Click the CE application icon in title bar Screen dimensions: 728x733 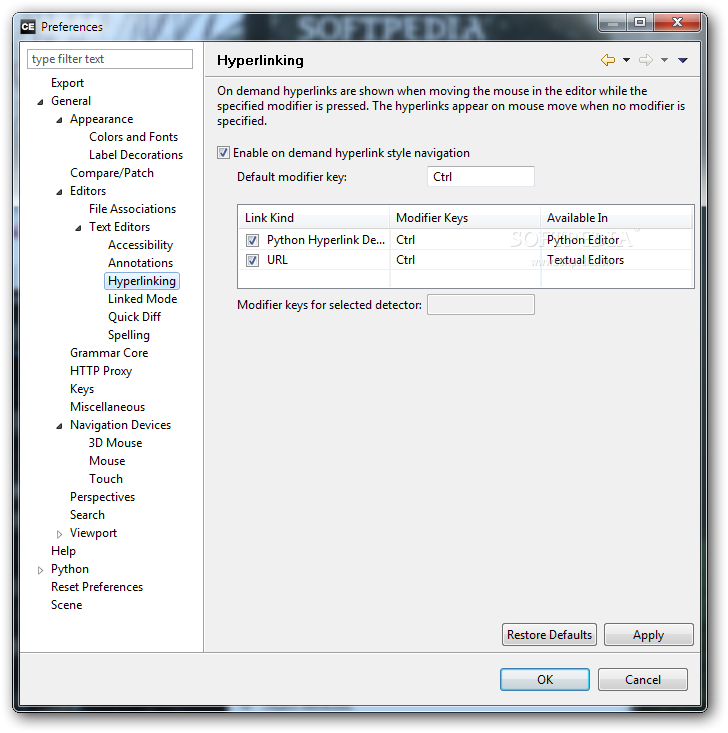[28, 27]
